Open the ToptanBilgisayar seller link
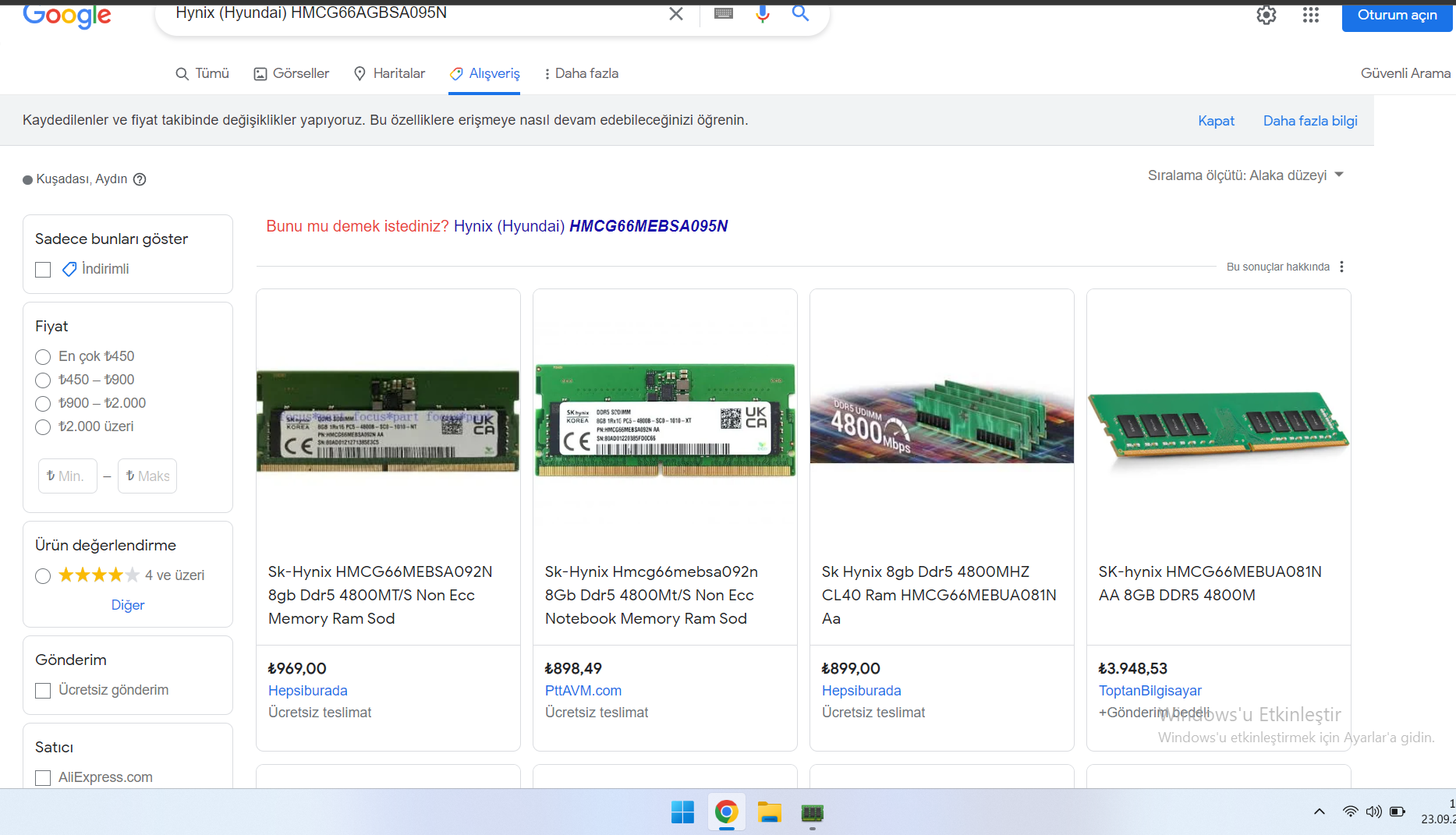The image size is (1456, 835). point(1150,691)
